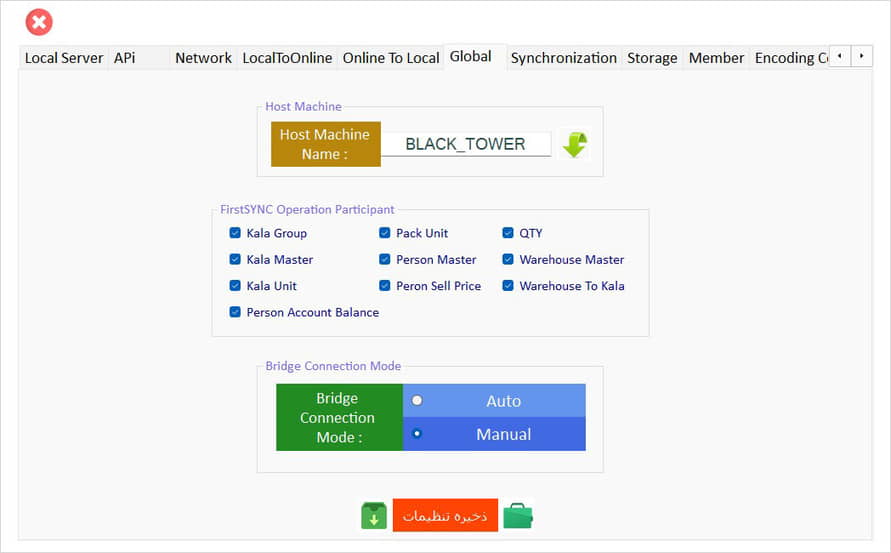Open the Storage tab
The image size is (891, 553).
tap(652, 58)
